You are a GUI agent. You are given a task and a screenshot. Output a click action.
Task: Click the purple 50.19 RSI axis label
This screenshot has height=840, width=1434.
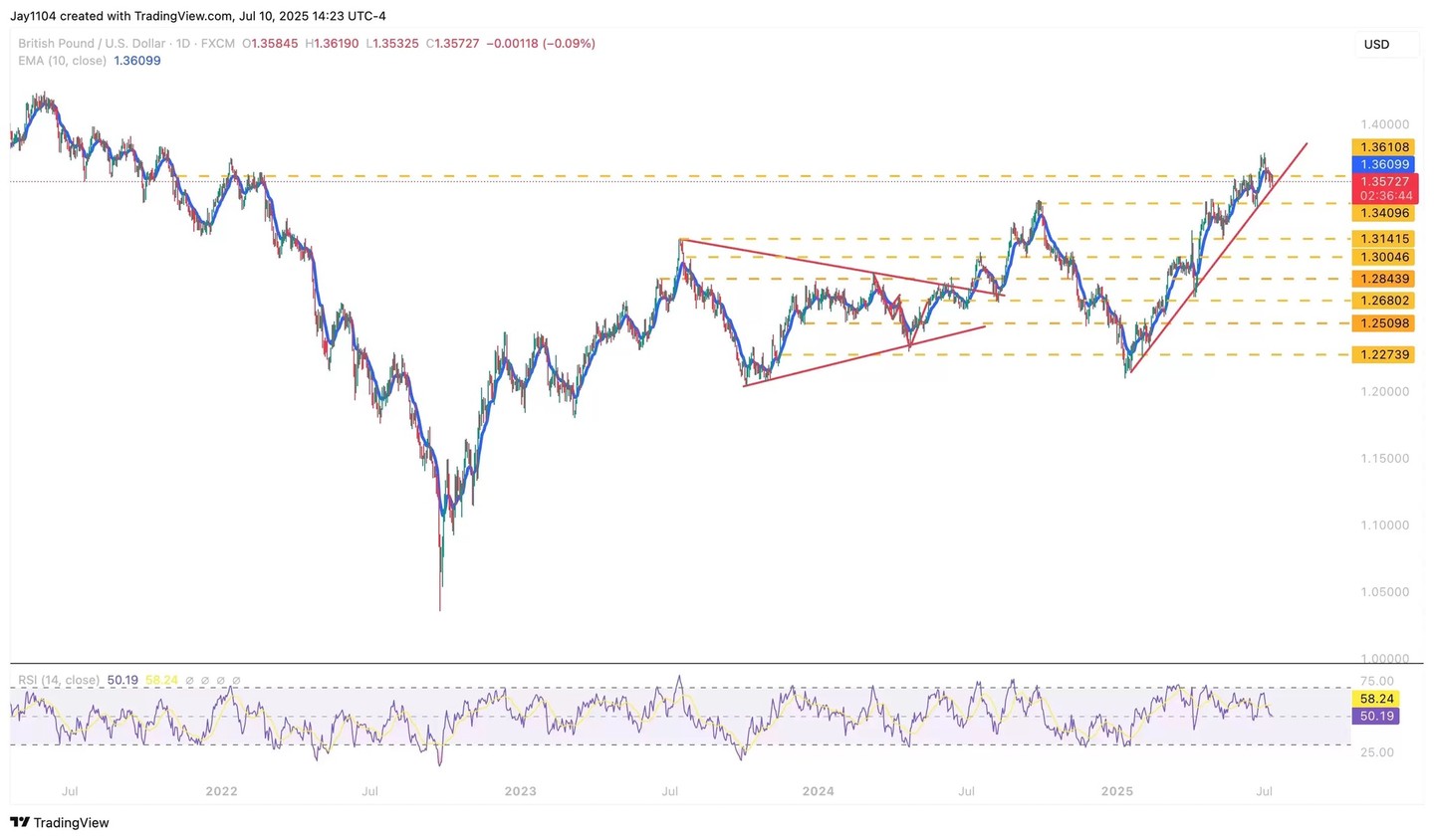[1378, 716]
